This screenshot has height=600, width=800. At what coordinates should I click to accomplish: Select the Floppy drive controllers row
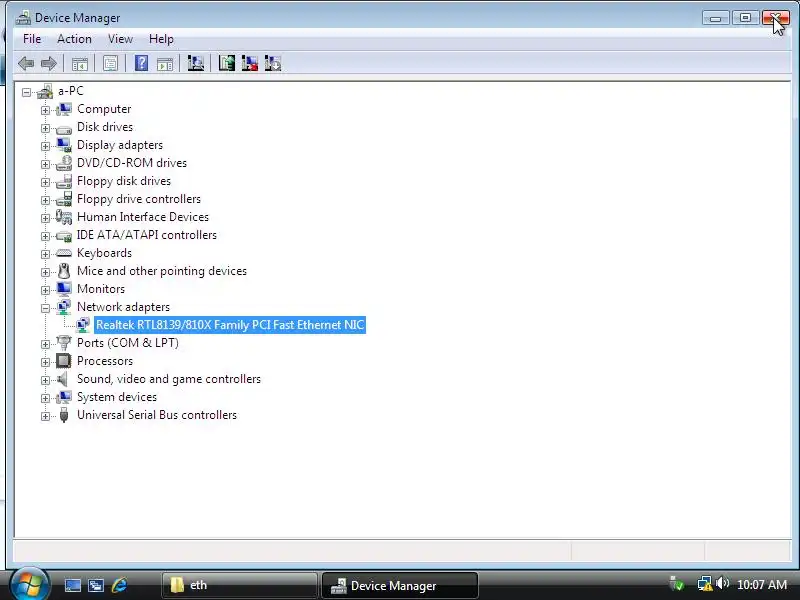click(139, 199)
